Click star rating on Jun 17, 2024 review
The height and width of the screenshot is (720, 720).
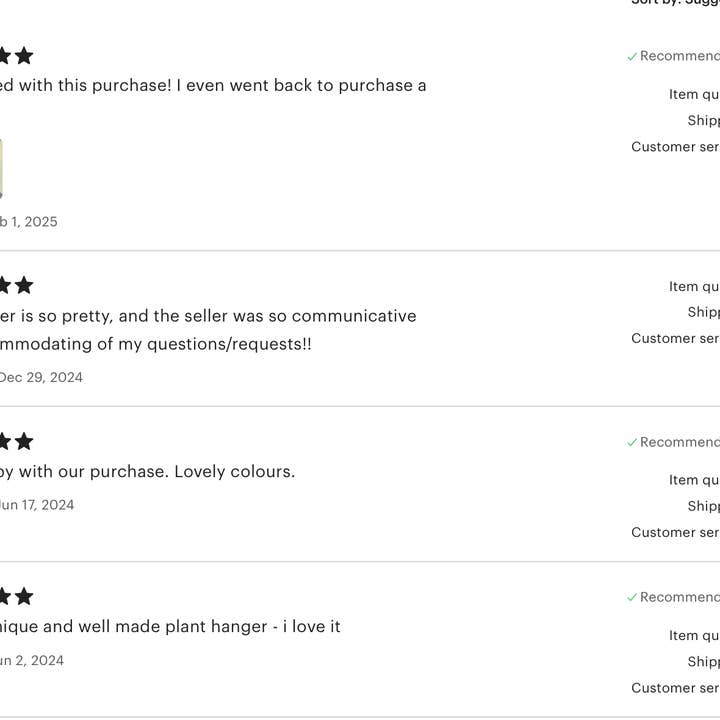[16, 442]
